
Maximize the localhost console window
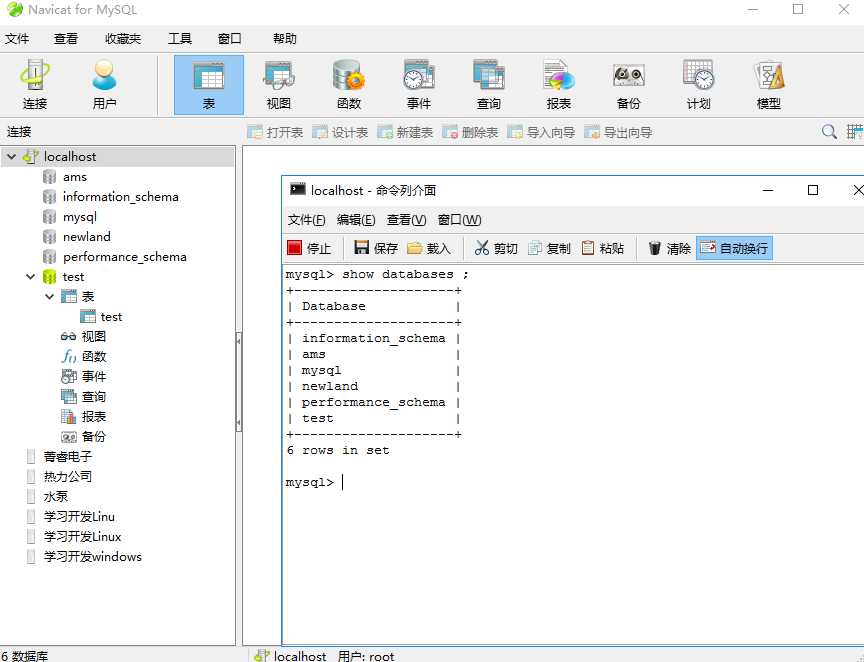click(812, 190)
